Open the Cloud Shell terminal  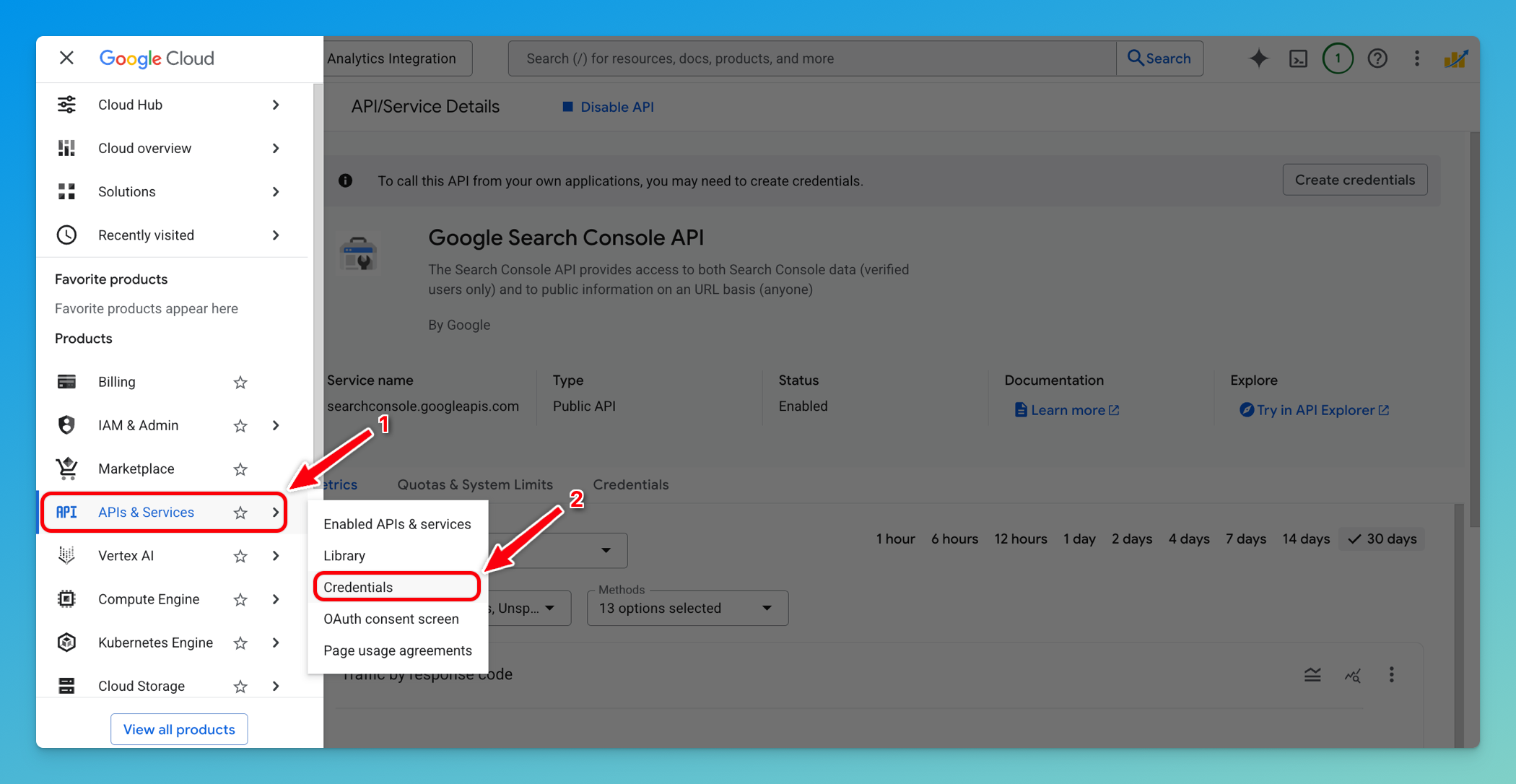point(1298,58)
